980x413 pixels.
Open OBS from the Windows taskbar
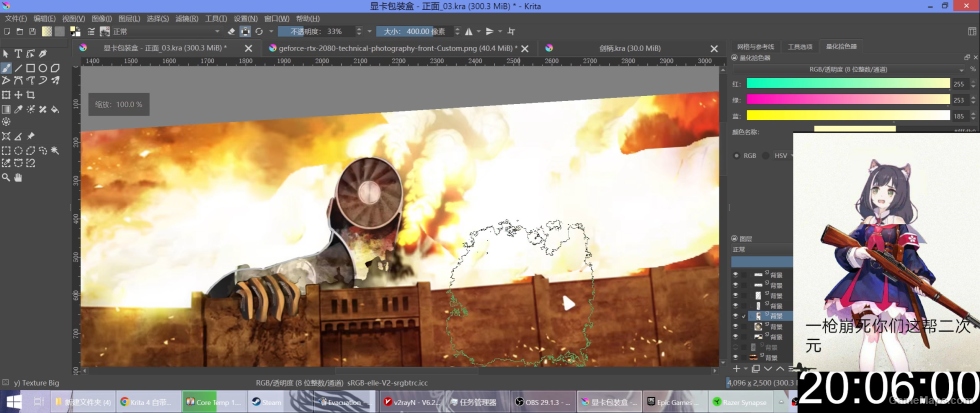(543, 402)
